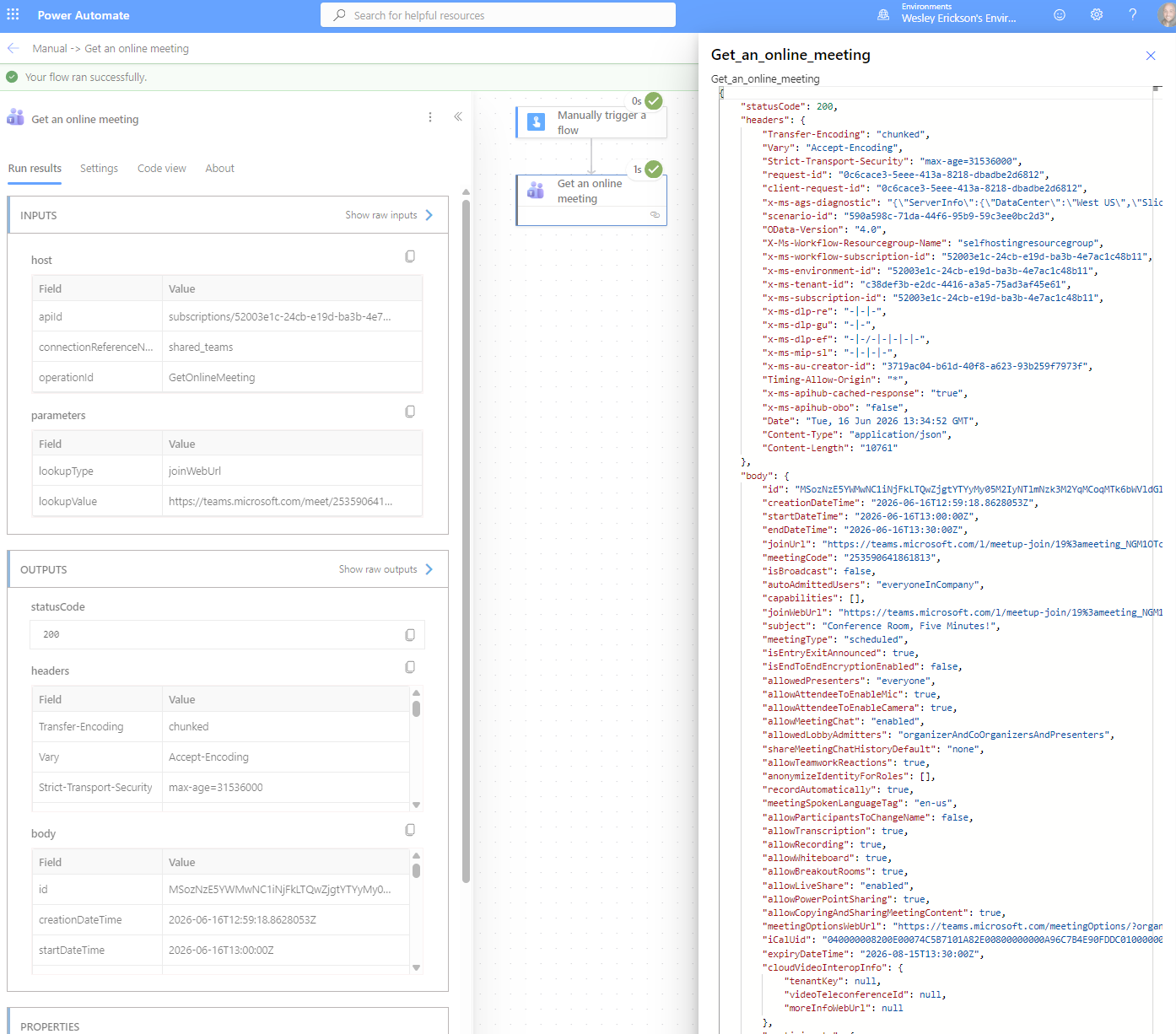Viewport: 1176px width, 1034px height.
Task: Click the green success check on the meeting action
Action: pyautogui.click(x=654, y=170)
